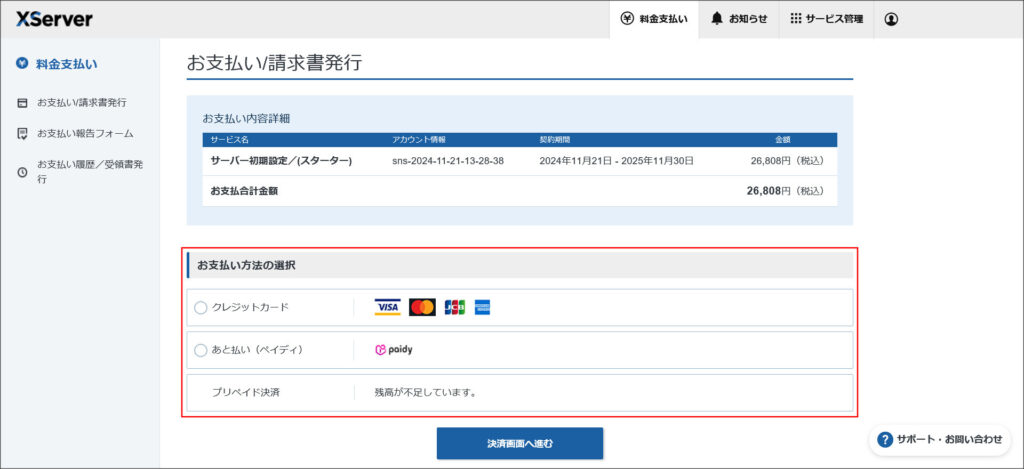The height and width of the screenshot is (469, 1024).
Task: Click the icon beside お支払い報告フォーム
Action: pyautogui.click(x=22, y=133)
